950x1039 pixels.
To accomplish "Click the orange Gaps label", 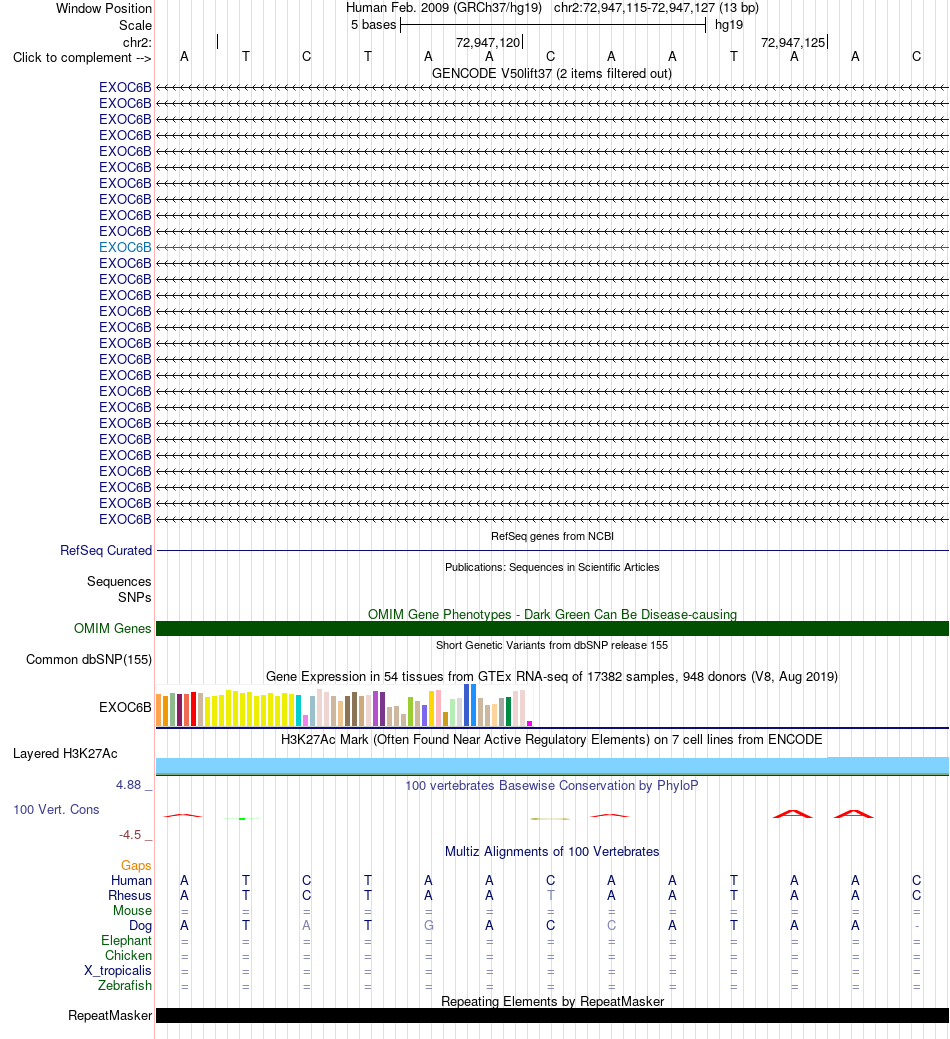I will click(136, 865).
